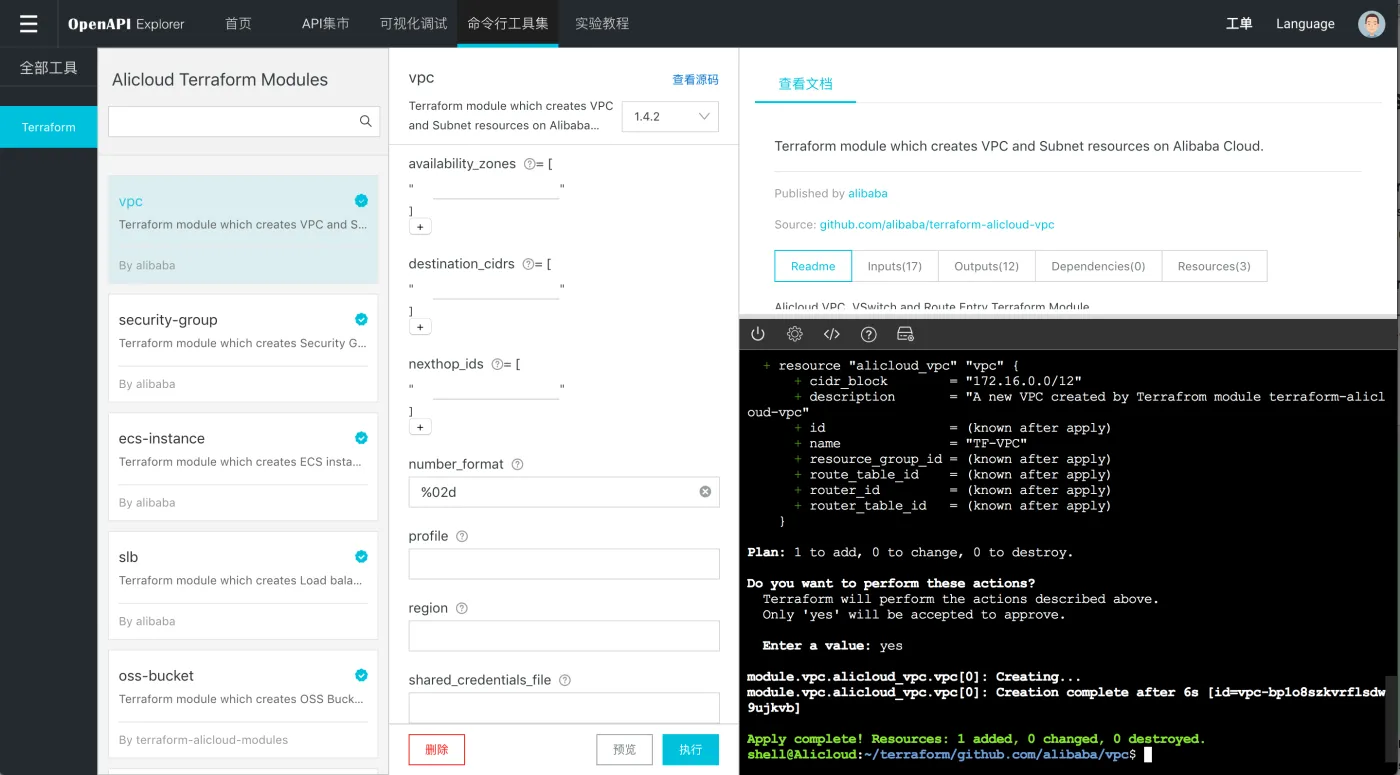Image resolution: width=1400 pixels, height=775 pixels.
Task: Click the 查看源码 link
Action: 695,80
